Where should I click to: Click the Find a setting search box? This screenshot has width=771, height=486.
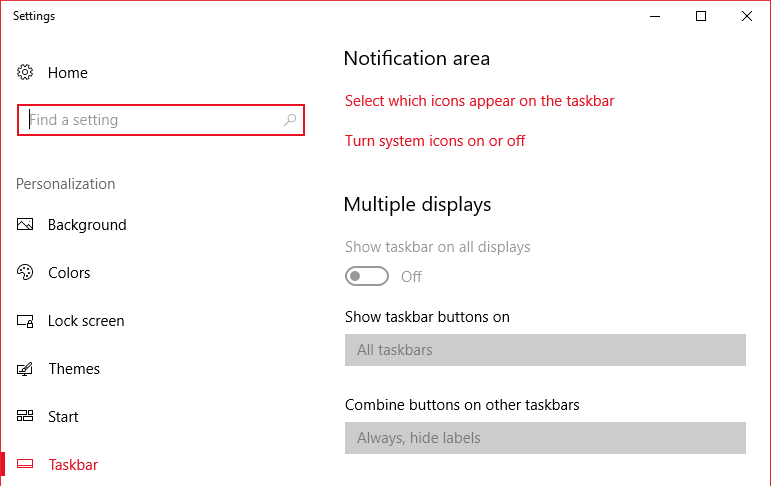(x=161, y=120)
